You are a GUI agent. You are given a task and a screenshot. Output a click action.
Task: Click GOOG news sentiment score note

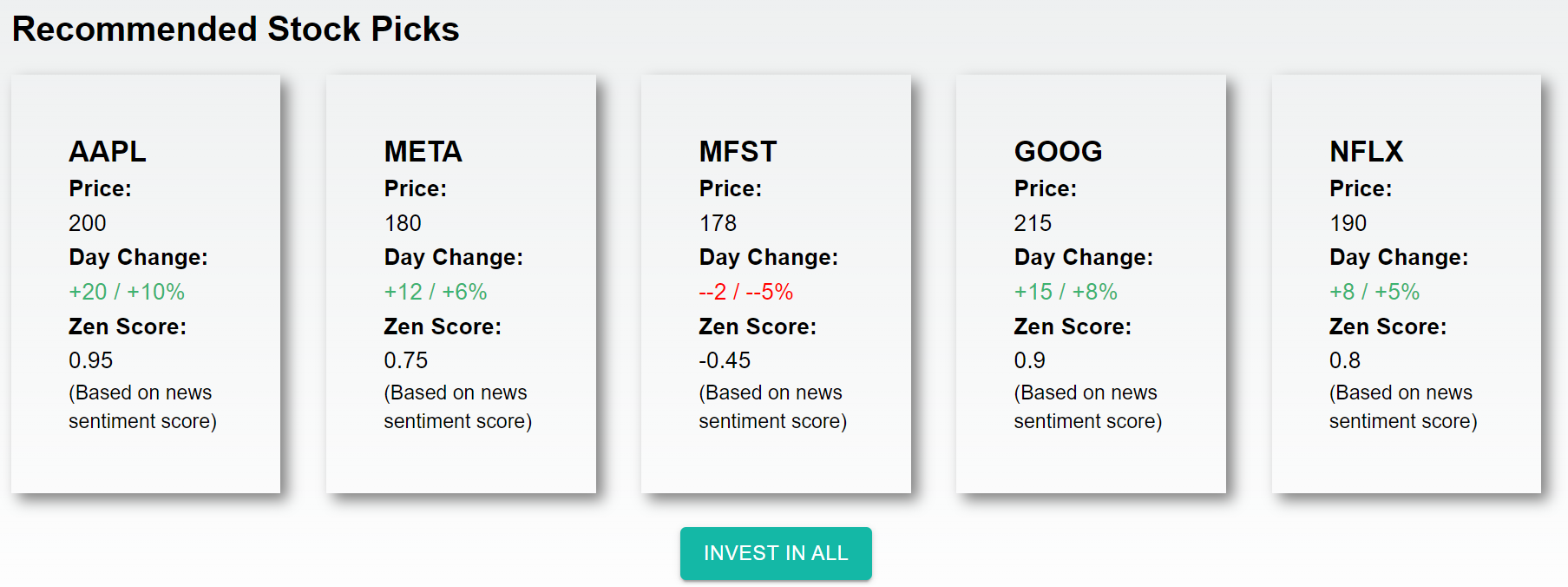pyautogui.click(x=1087, y=406)
